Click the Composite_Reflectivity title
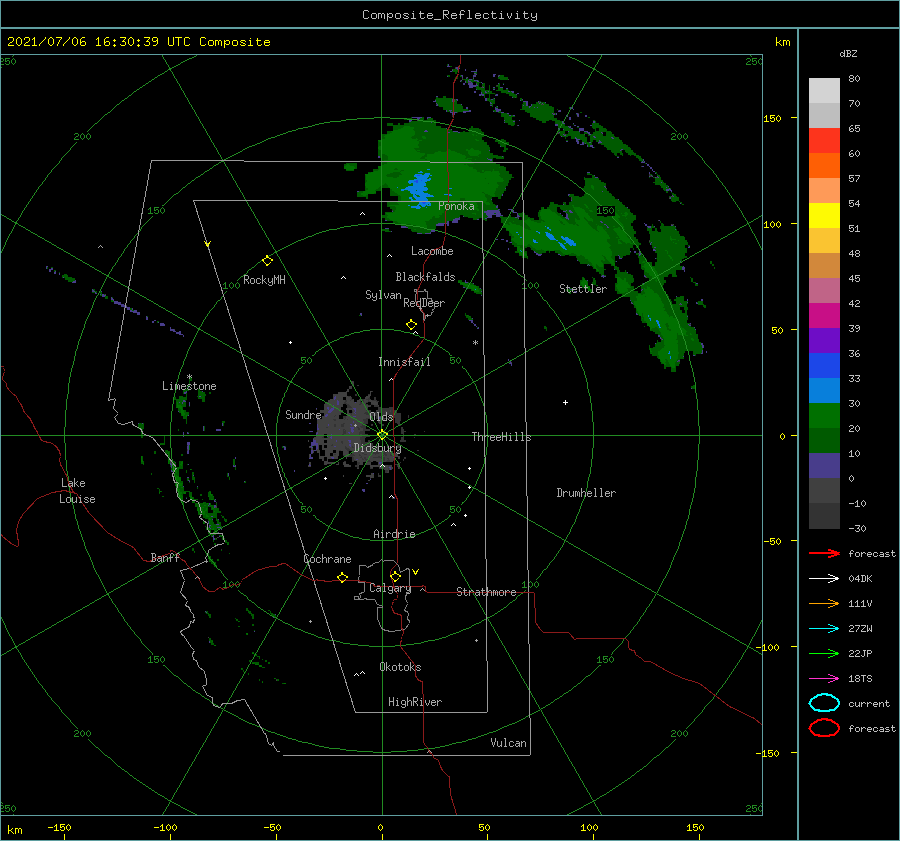This screenshot has height=841, width=900. tap(449, 15)
